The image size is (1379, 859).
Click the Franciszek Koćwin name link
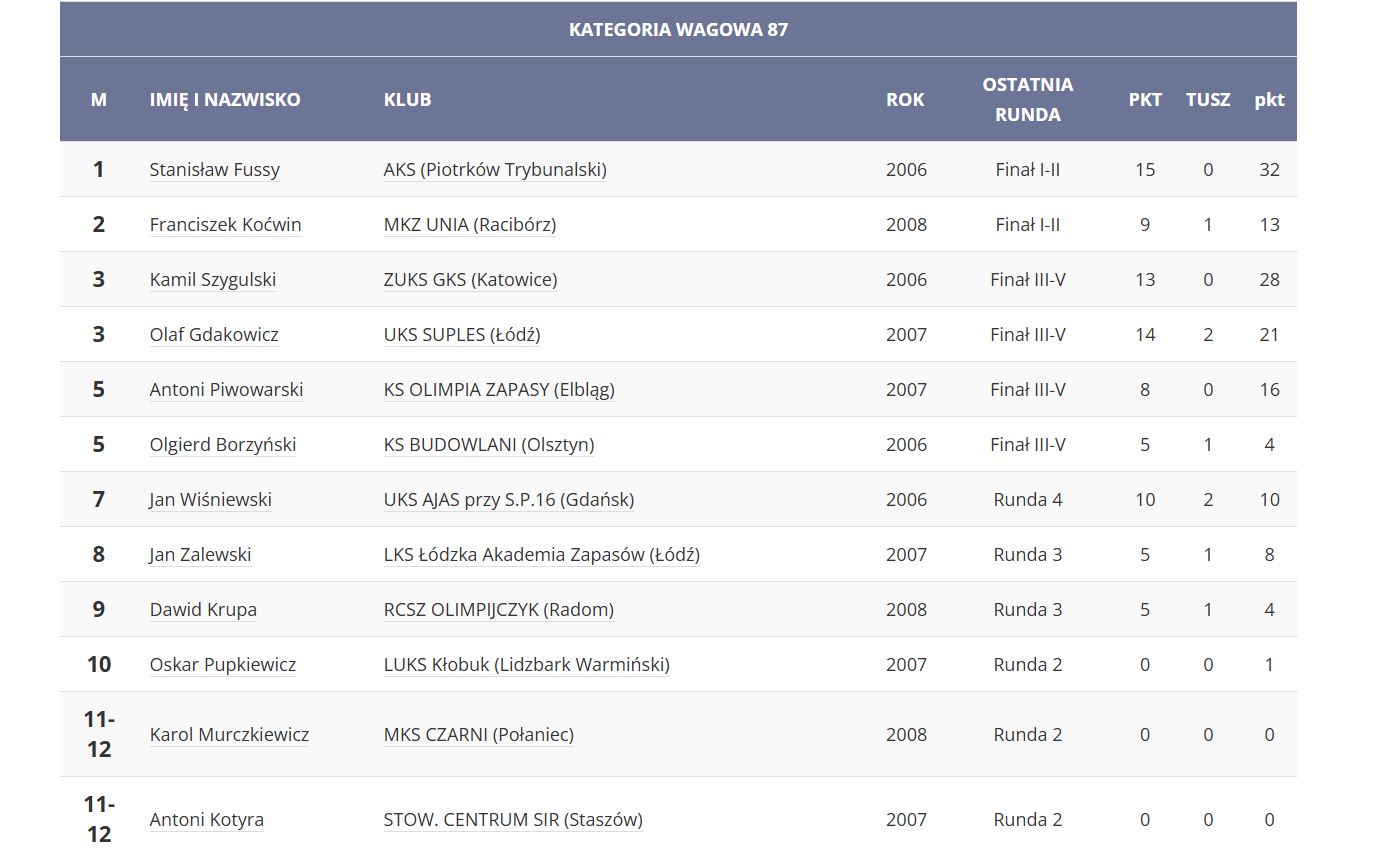(225, 225)
